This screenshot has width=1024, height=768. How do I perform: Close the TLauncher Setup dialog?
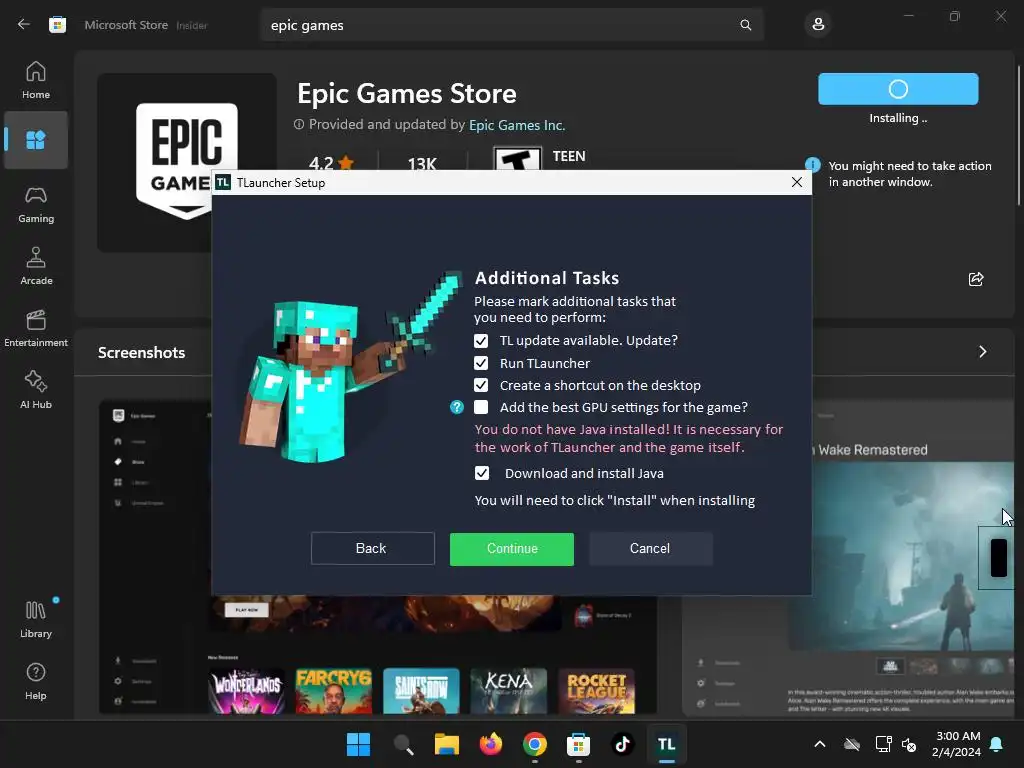click(796, 182)
